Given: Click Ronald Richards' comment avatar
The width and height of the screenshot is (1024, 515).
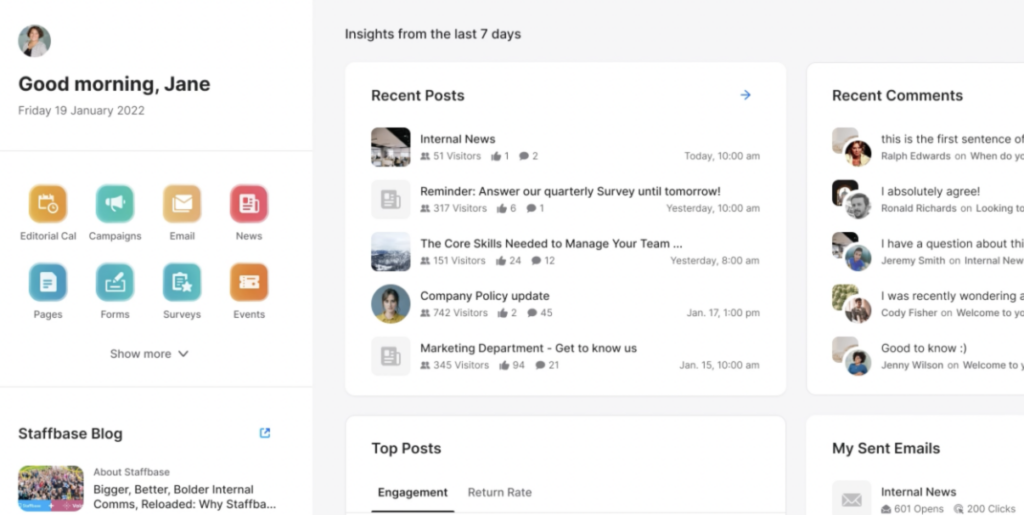Looking at the screenshot, I should tap(857, 205).
